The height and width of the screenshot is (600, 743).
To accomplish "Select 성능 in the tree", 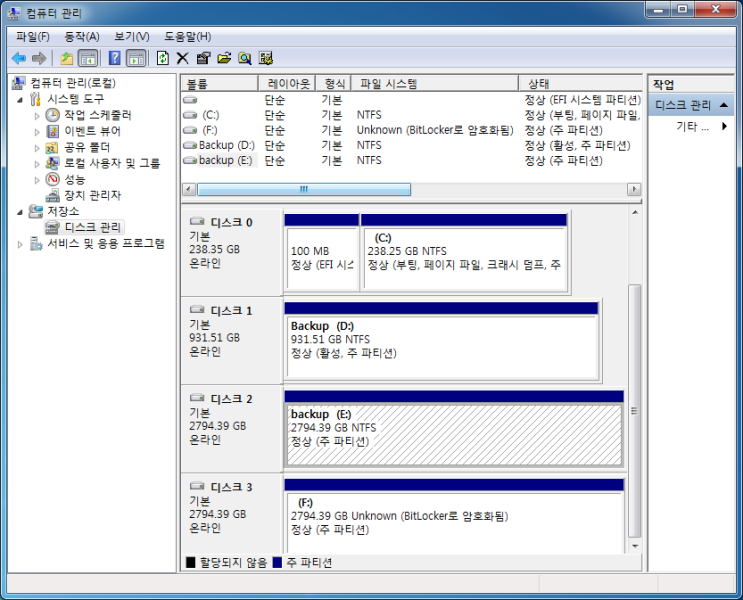I will coord(74,179).
